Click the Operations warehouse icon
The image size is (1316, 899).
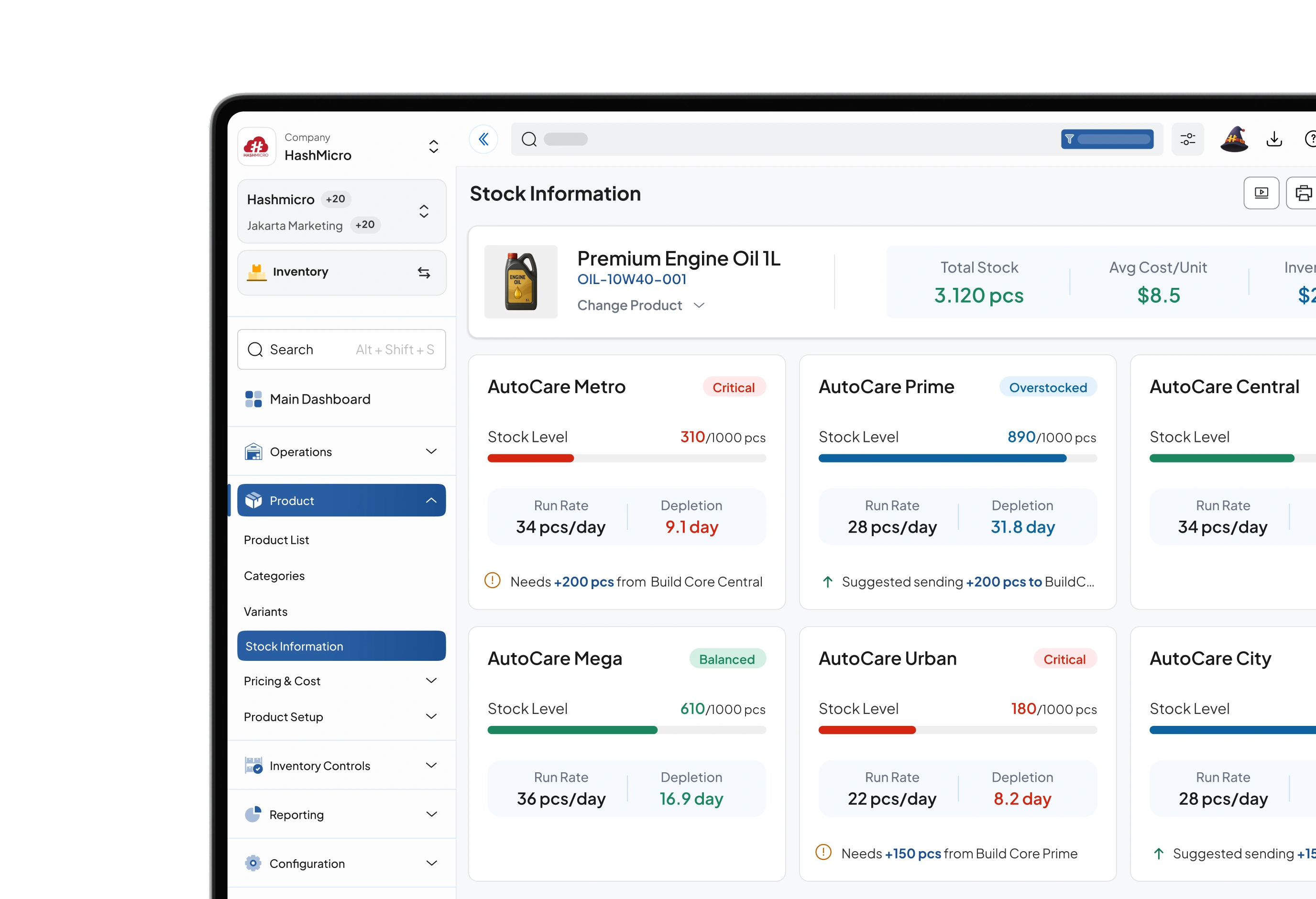253,452
